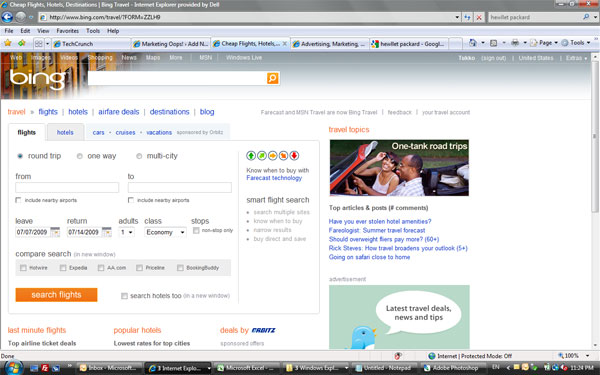Screen dimensions: 600x375
Task: Open the adults count dropdown
Action: tap(127, 232)
